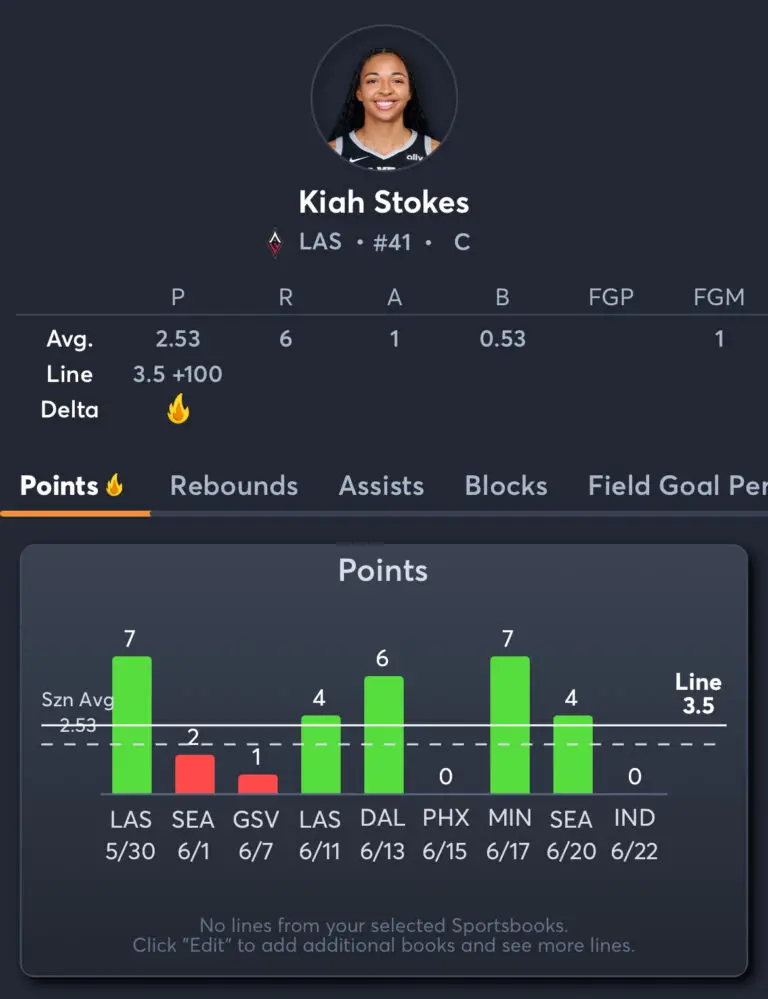The height and width of the screenshot is (999, 768).
Task: Tap the red 2-point bar for SEA 6/1
Action: coord(195,773)
